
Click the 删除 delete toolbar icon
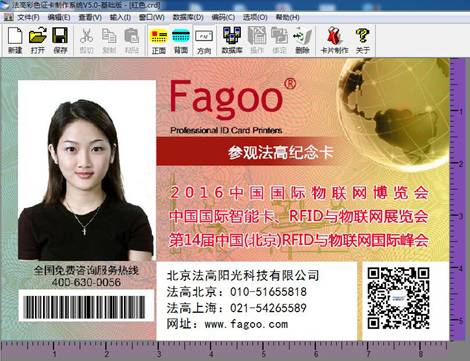(302, 40)
